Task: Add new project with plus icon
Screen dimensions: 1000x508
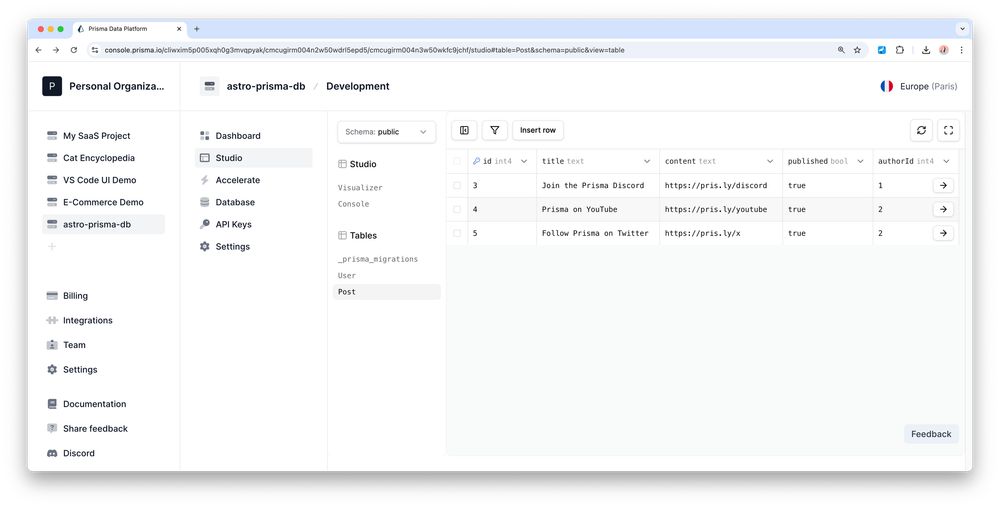Action: (x=52, y=247)
